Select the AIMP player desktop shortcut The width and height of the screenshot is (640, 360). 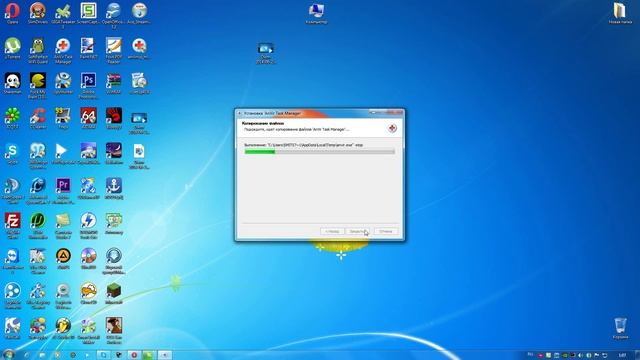63,259
